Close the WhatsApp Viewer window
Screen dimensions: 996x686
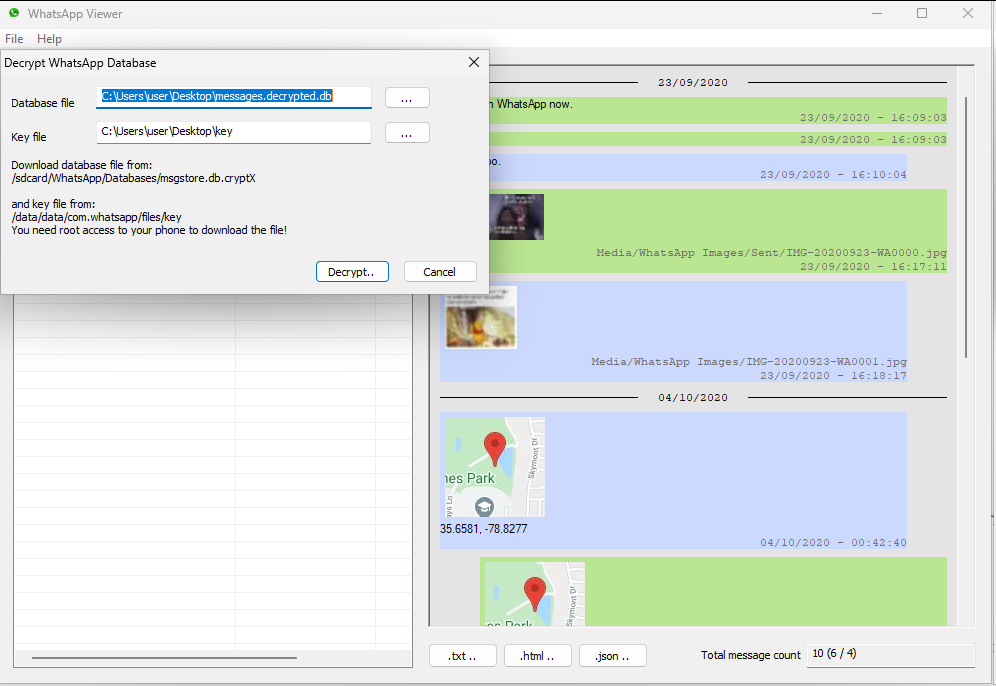coord(968,13)
